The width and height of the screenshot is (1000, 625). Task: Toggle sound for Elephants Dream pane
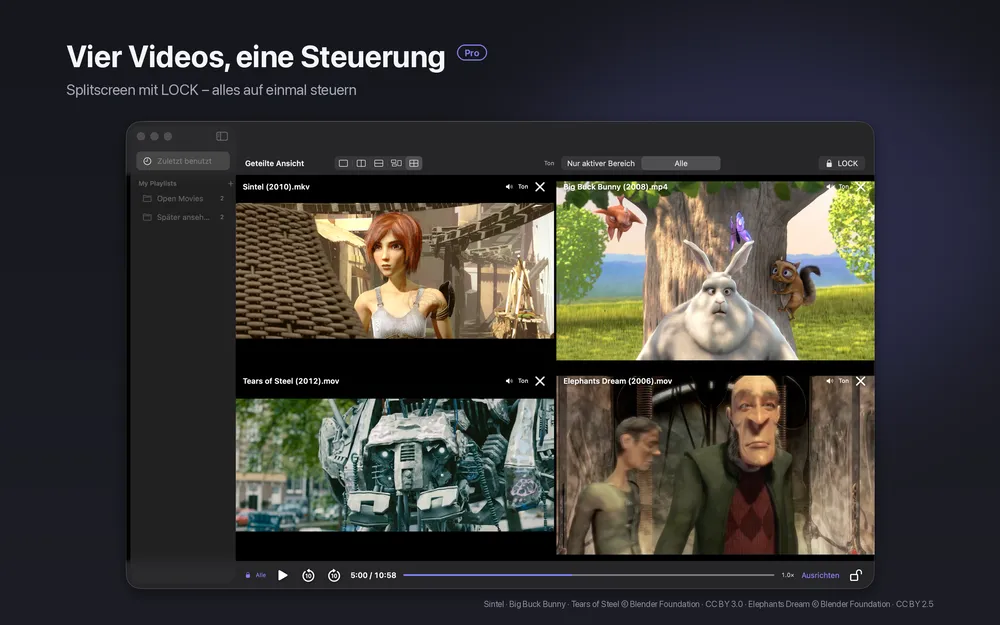(837, 381)
